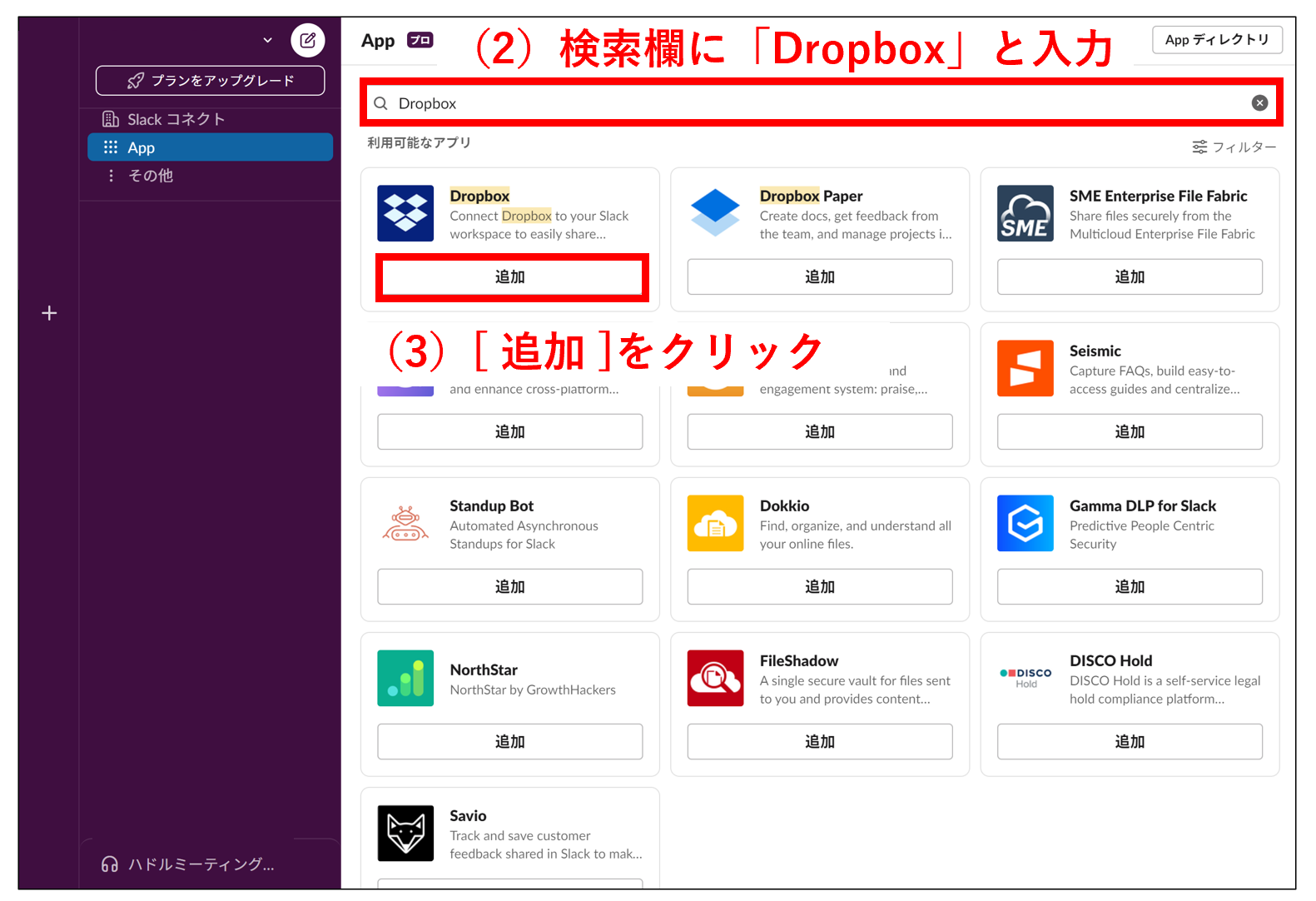Image resolution: width=1316 pixels, height=901 pixels.
Task: Add the Seismic app
Action: [1130, 431]
